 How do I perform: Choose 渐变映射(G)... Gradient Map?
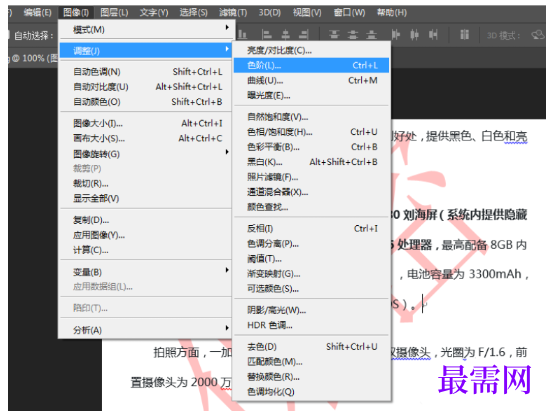click(311, 274)
